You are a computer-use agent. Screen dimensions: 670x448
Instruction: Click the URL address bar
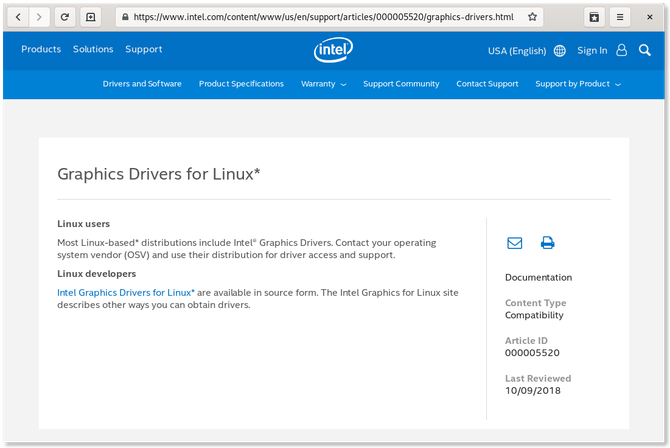(x=320, y=17)
